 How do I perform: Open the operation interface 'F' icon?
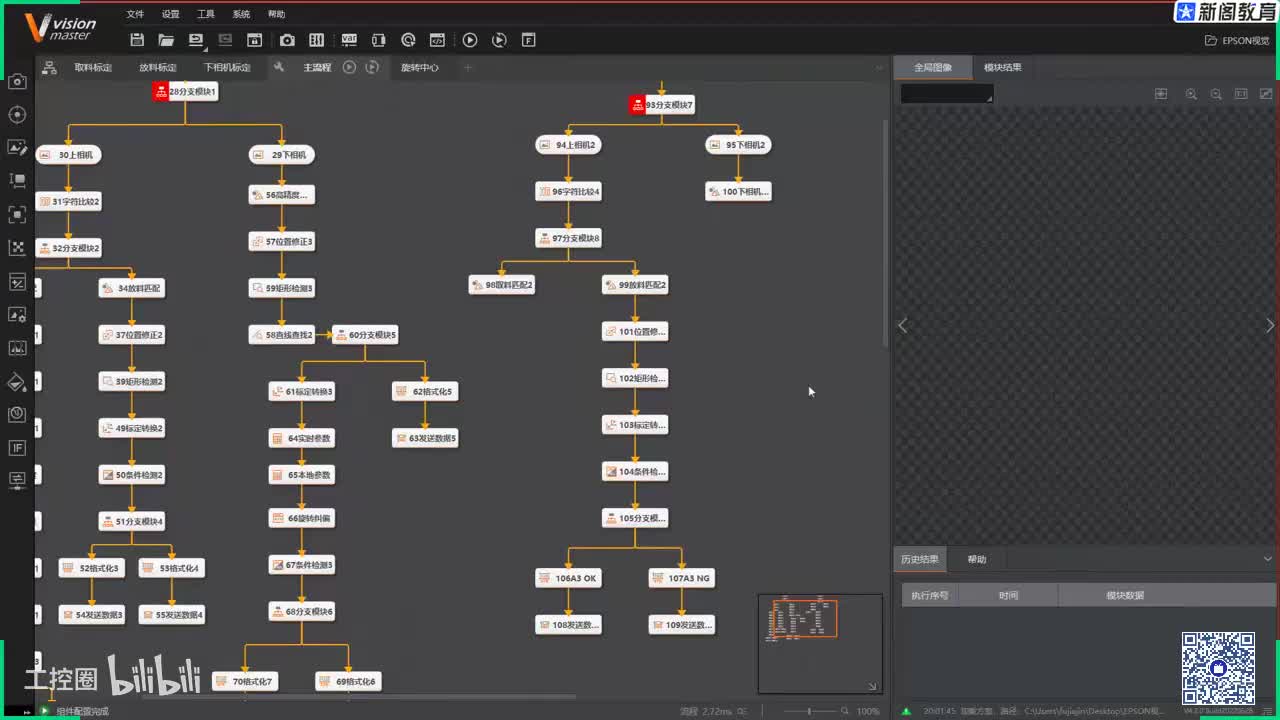coord(529,40)
